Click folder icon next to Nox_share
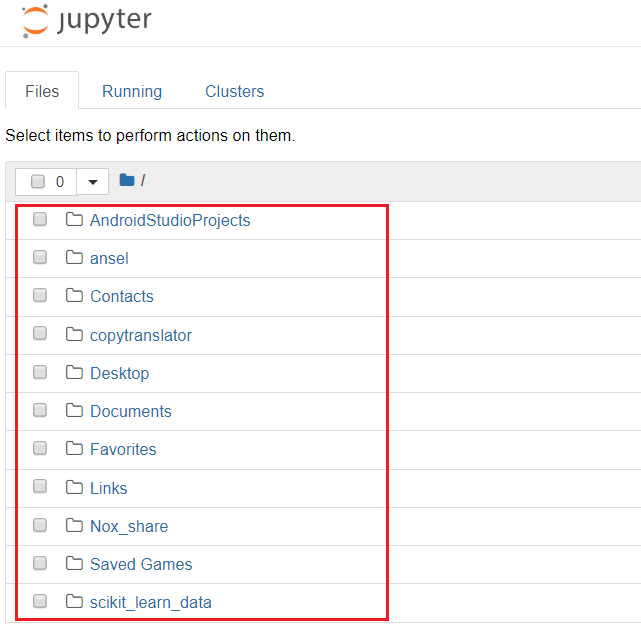The width and height of the screenshot is (641, 624). click(74, 525)
